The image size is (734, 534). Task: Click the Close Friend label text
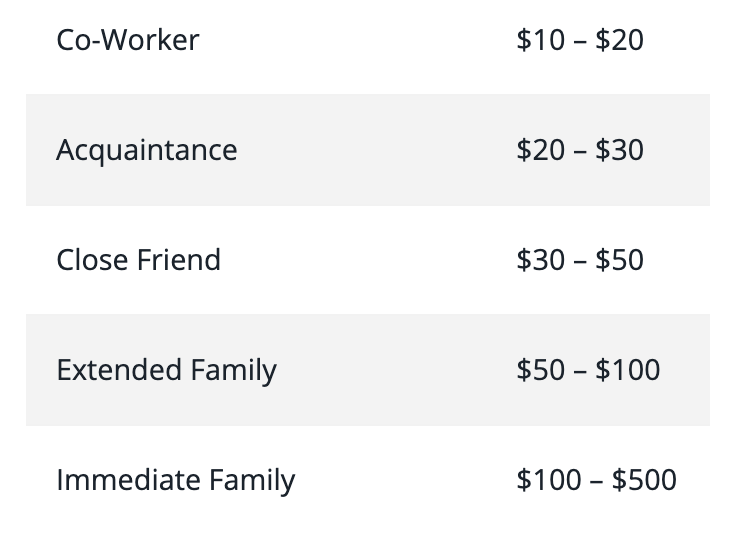click(139, 259)
